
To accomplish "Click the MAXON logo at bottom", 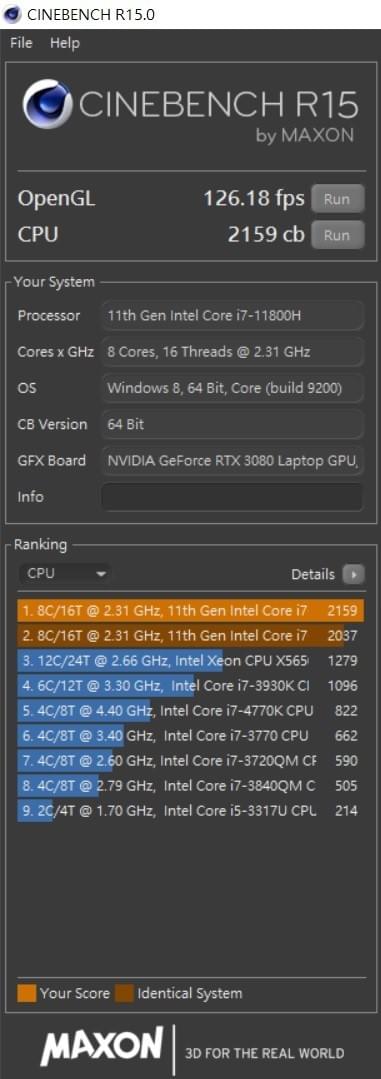I will (102, 1046).
